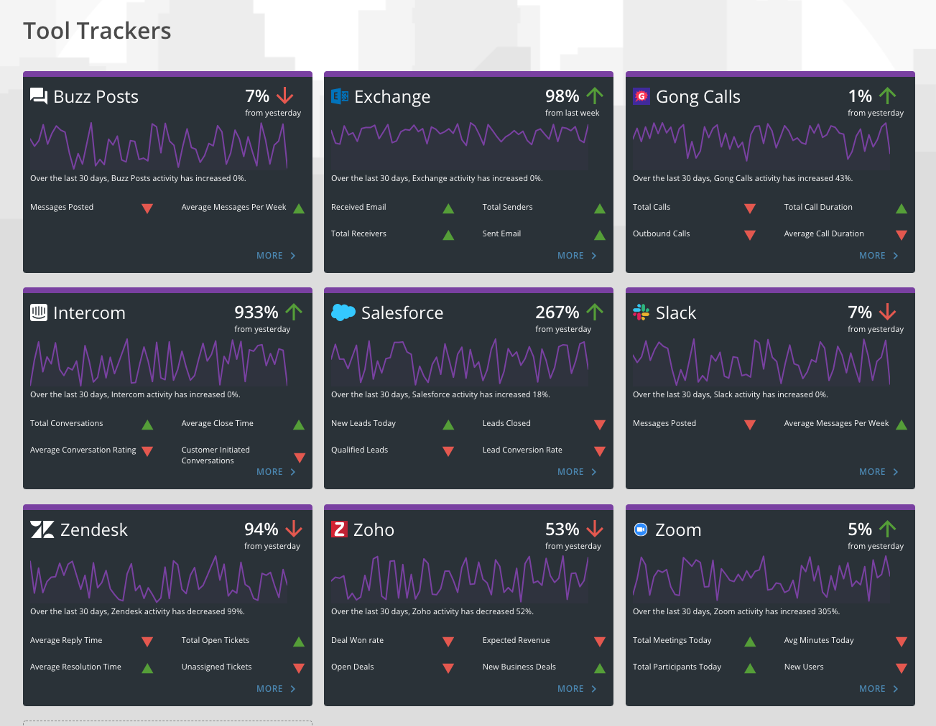This screenshot has height=726, width=936.
Task: Click 'Expected Revenue' metric label
Action: [x=516, y=640]
